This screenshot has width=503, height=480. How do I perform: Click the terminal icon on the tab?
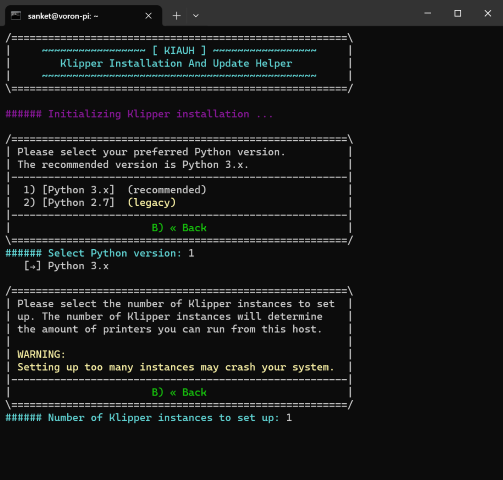point(16,16)
